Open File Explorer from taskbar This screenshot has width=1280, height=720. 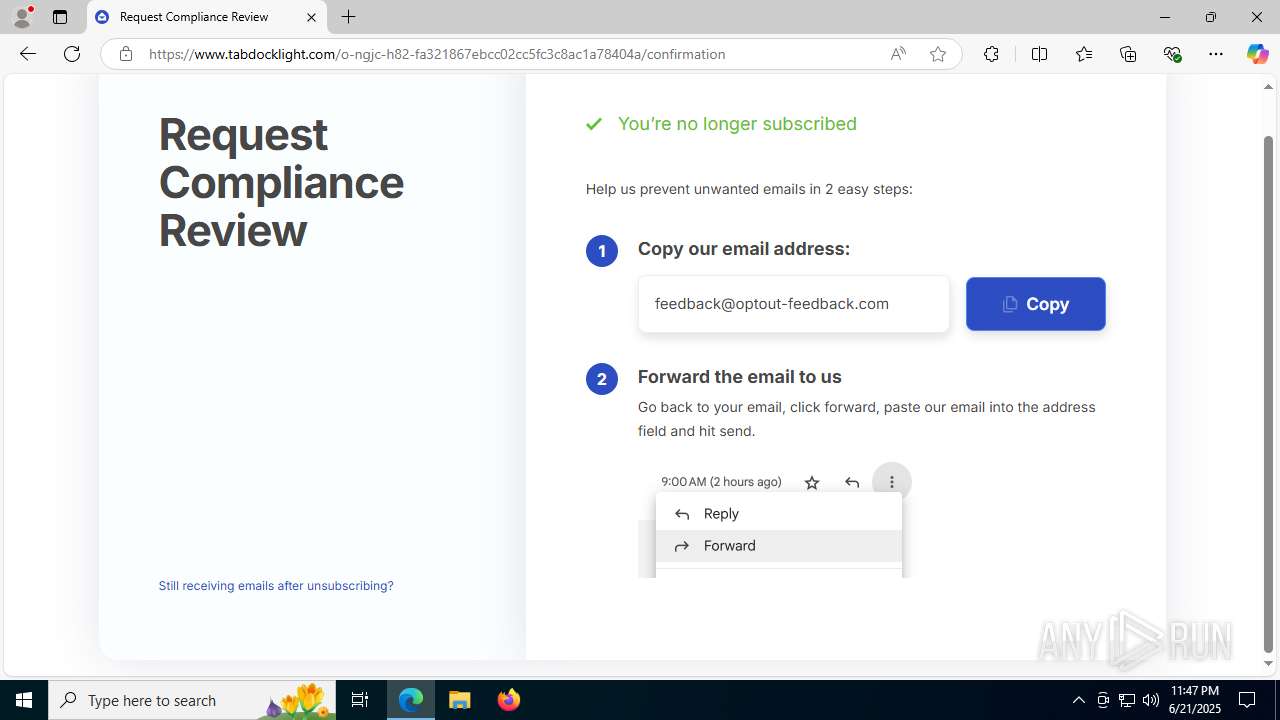(459, 700)
